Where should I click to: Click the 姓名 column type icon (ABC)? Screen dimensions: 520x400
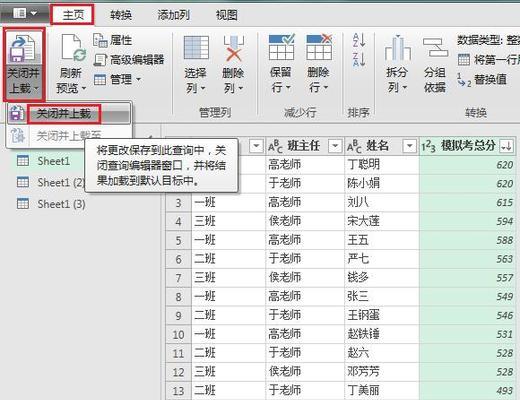pyautogui.click(x=354, y=146)
